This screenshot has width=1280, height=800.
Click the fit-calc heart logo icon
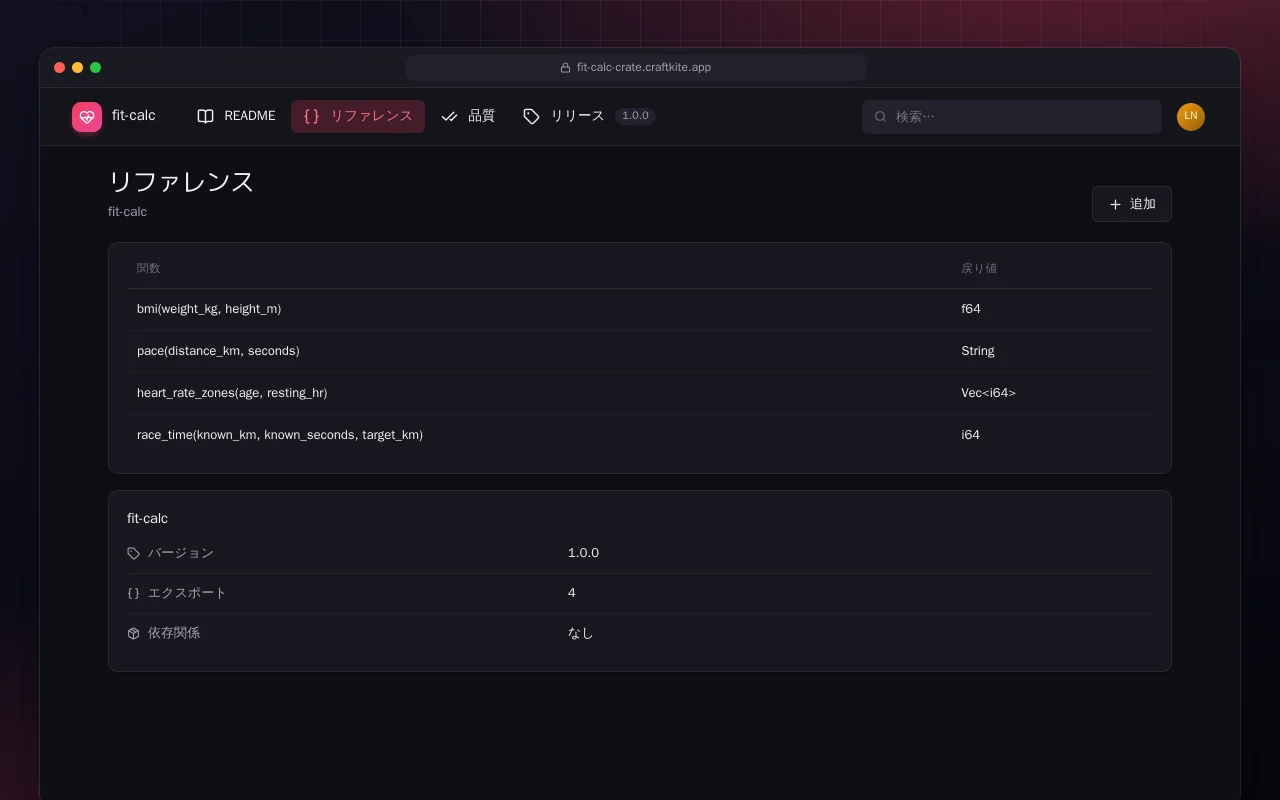[x=87, y=117]
